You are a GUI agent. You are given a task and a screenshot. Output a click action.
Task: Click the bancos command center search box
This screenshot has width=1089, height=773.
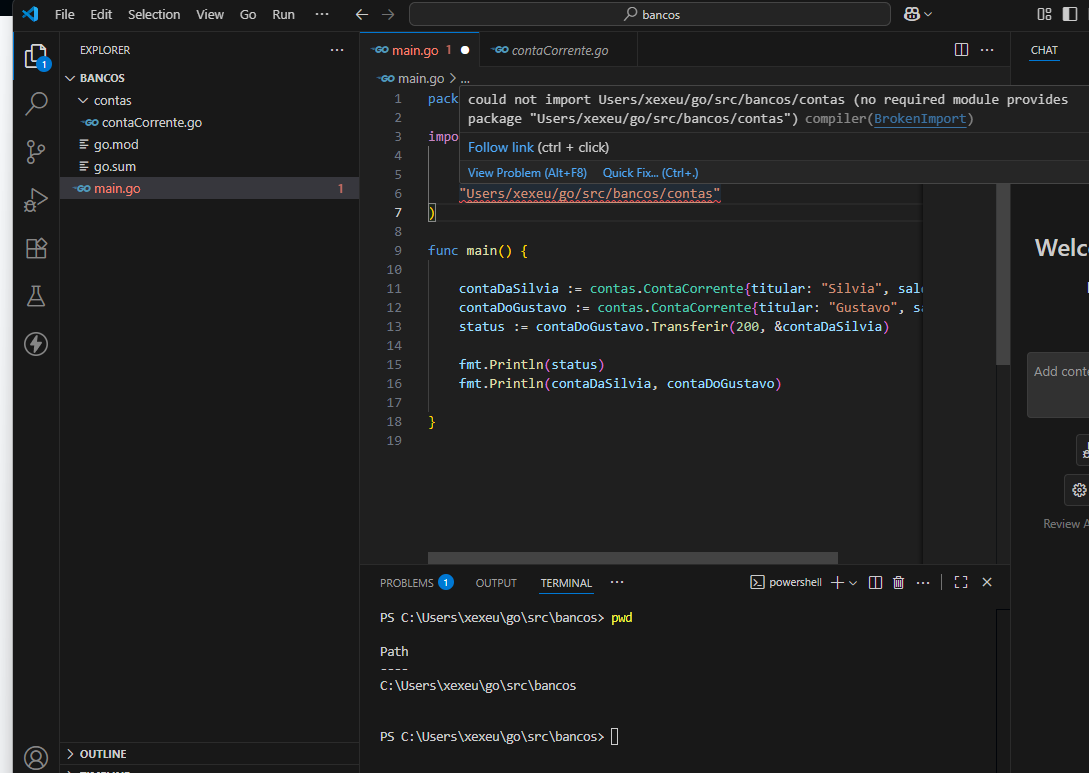point(649,14)
